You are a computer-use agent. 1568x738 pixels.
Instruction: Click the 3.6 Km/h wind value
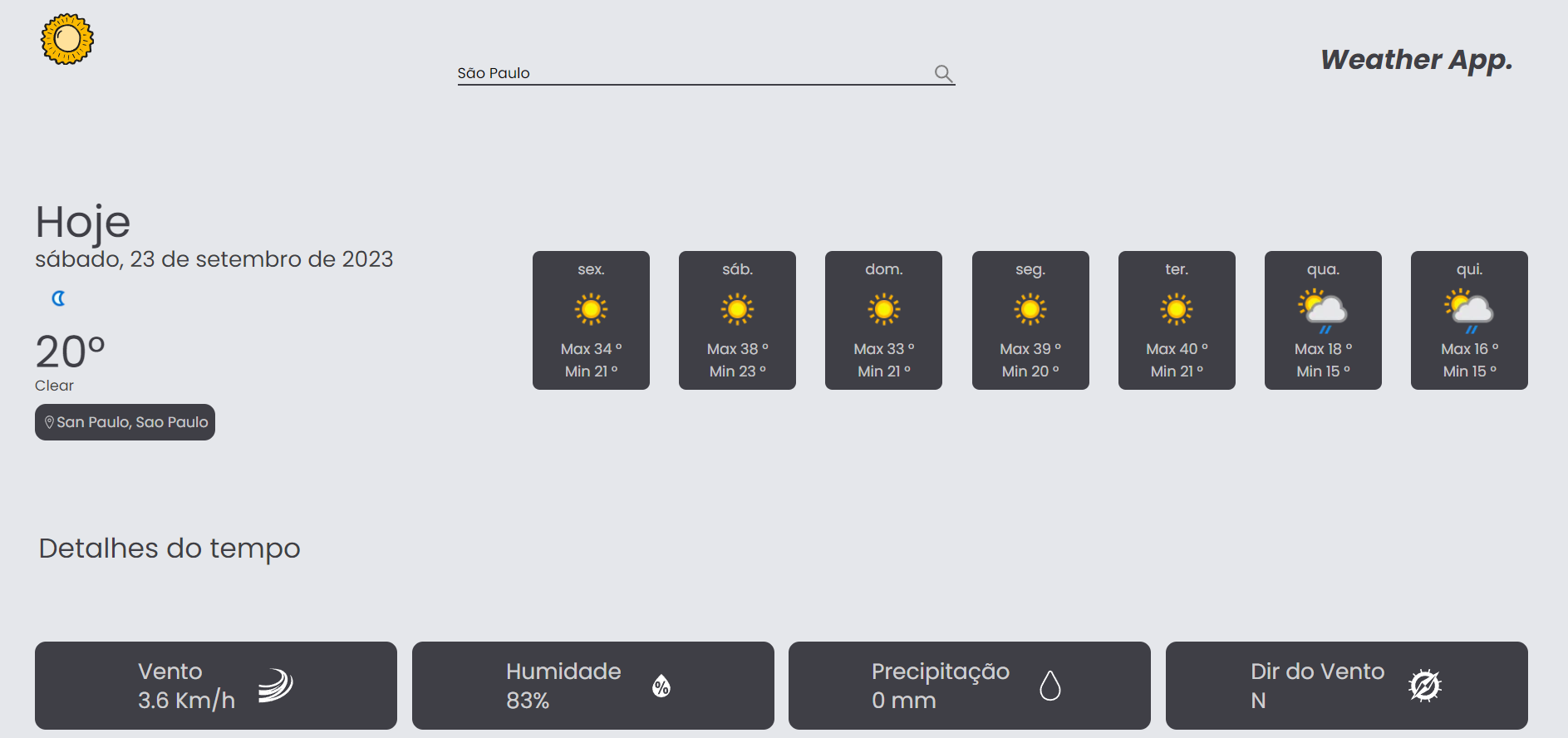click(x=186, y=701)
